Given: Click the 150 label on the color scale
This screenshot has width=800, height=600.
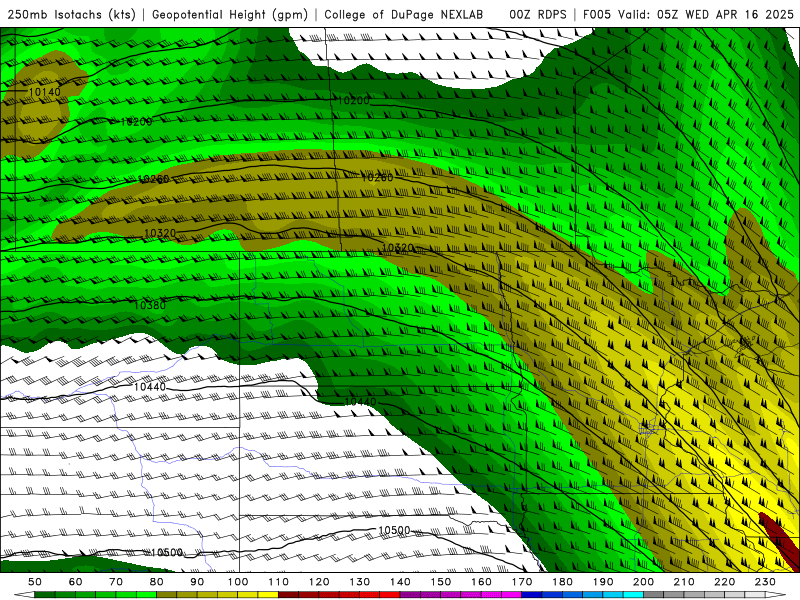Looking at the screenshot, I should 441,582.
